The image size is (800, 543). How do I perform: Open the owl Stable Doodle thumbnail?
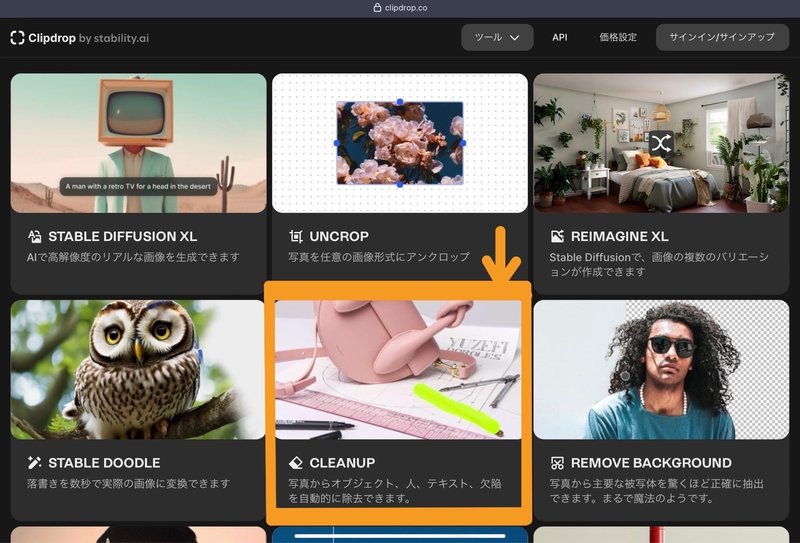point(138,369)
